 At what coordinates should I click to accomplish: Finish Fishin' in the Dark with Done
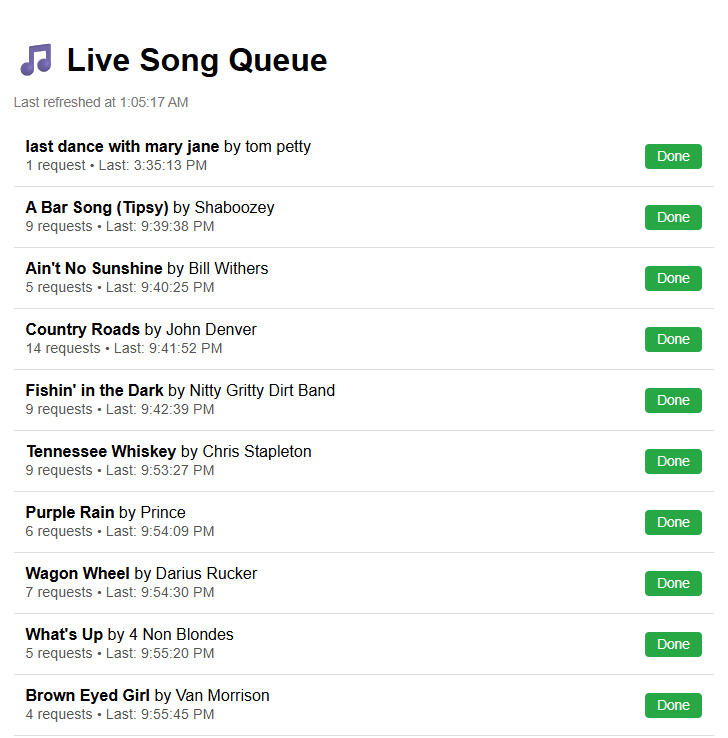pyautogui.click(x=673, y=400)
